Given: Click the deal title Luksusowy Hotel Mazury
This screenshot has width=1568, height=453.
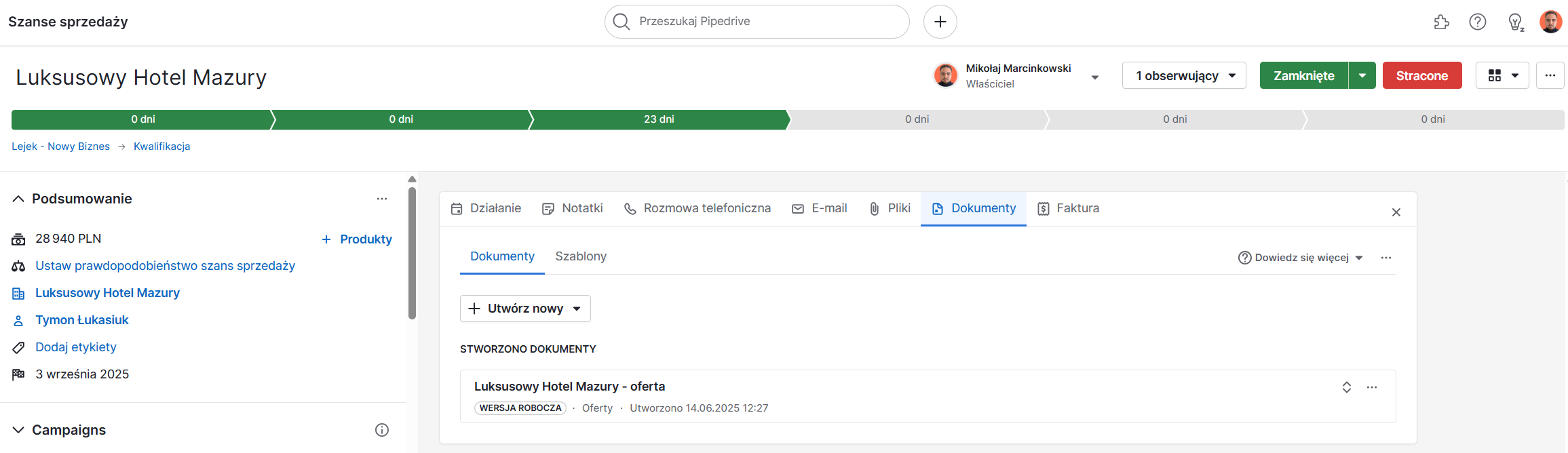Looking at the screenshot, I should [x=141, y=77].
